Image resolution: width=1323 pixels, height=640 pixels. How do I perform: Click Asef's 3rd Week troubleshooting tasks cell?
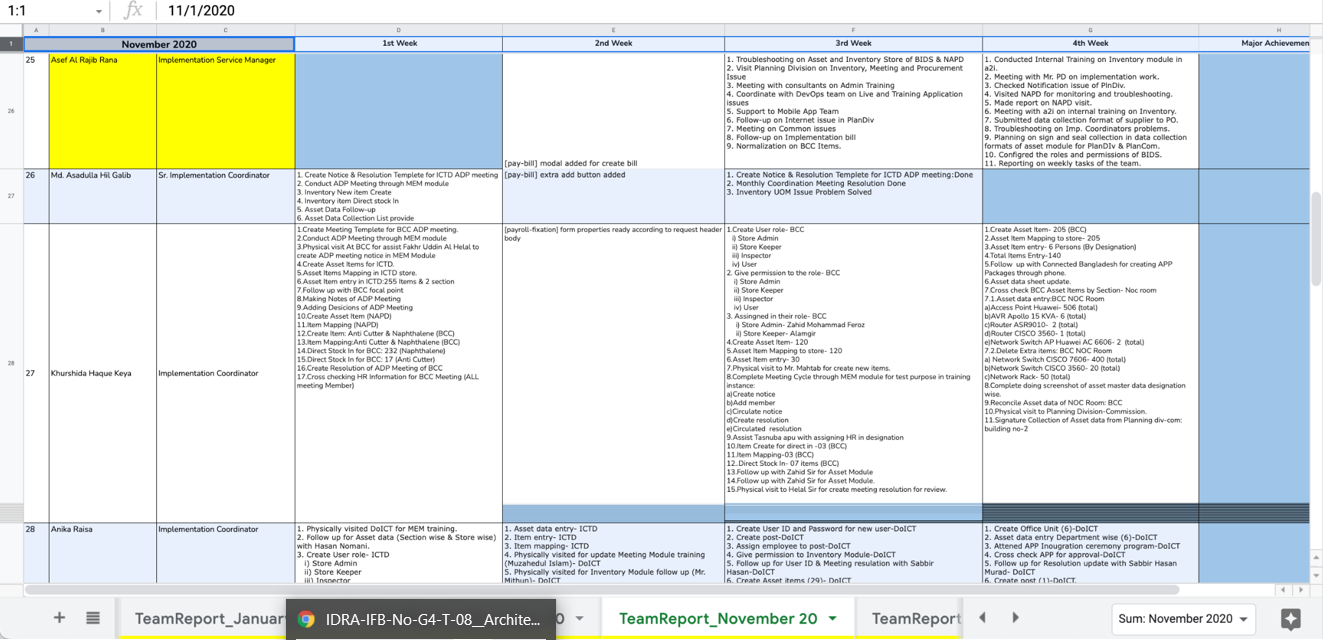(x=853, y=111)
